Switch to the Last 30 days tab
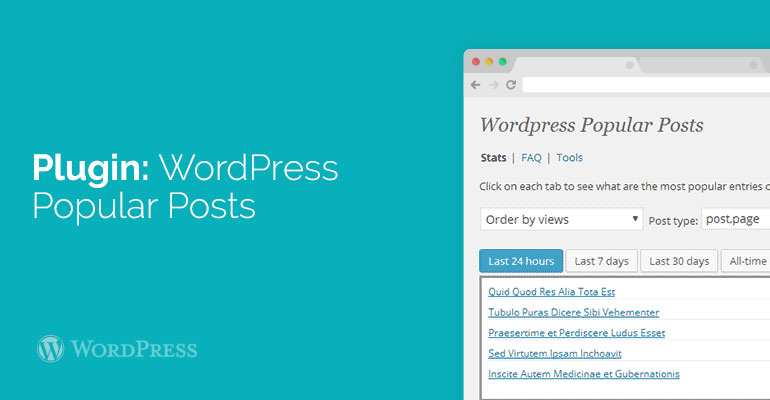The image size is (770, 400). (679, 261)
